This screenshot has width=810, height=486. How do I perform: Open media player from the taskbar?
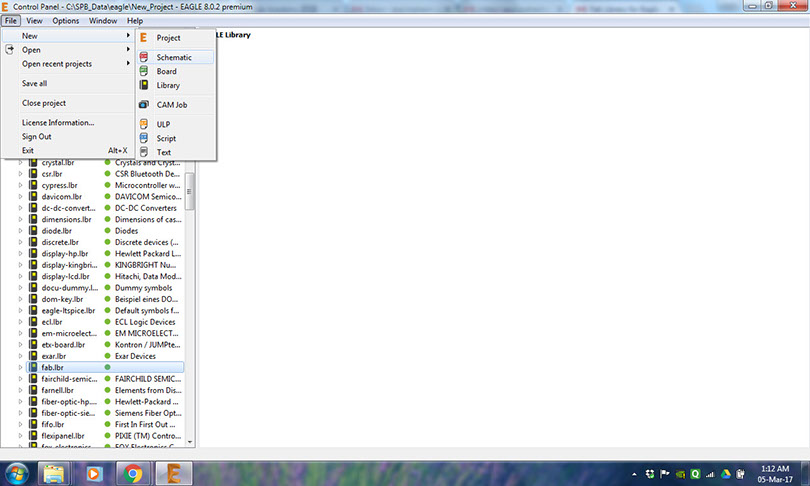coord(94,474)
